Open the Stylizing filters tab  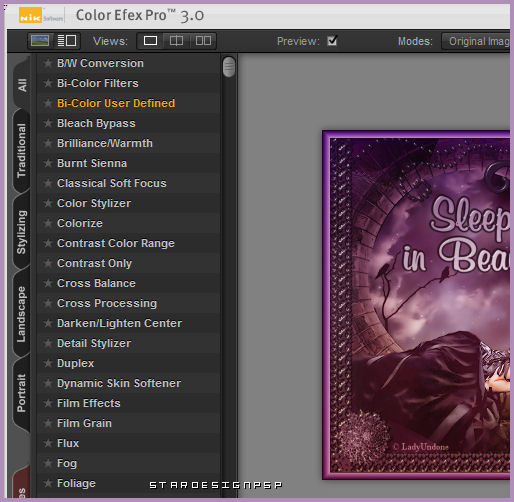[x=21, y=232]
